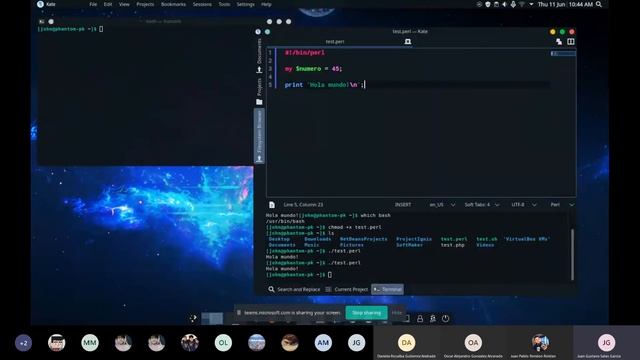640x360 pixels.
Task: Open the Projects menu
Action: [145, 4]
